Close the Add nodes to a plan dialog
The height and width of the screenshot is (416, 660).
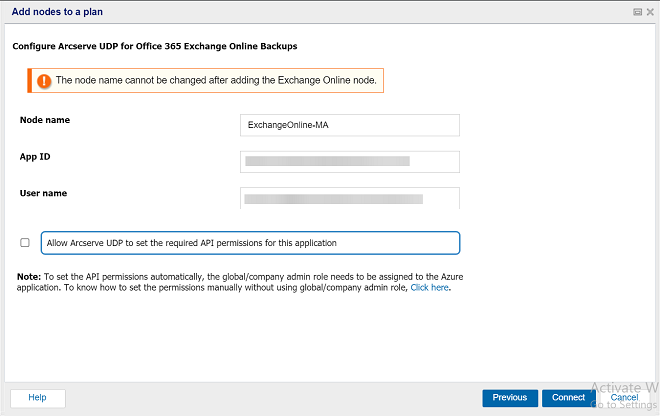pyautogui.click(x=650, y=12)
